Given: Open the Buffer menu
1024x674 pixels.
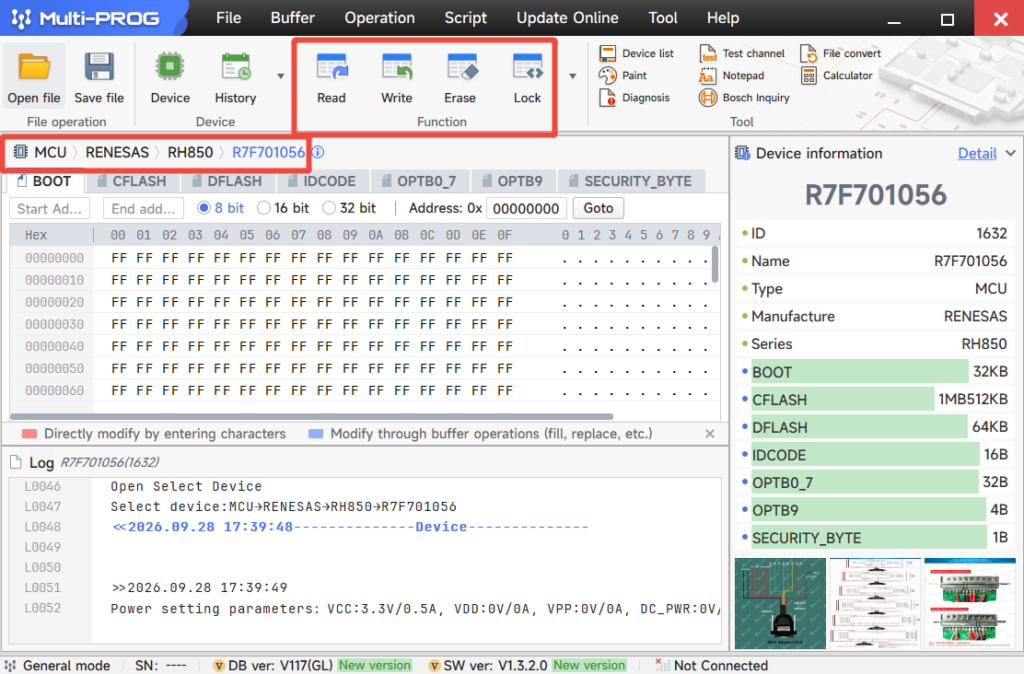Looking at the screenshot, I should (293, 18).
